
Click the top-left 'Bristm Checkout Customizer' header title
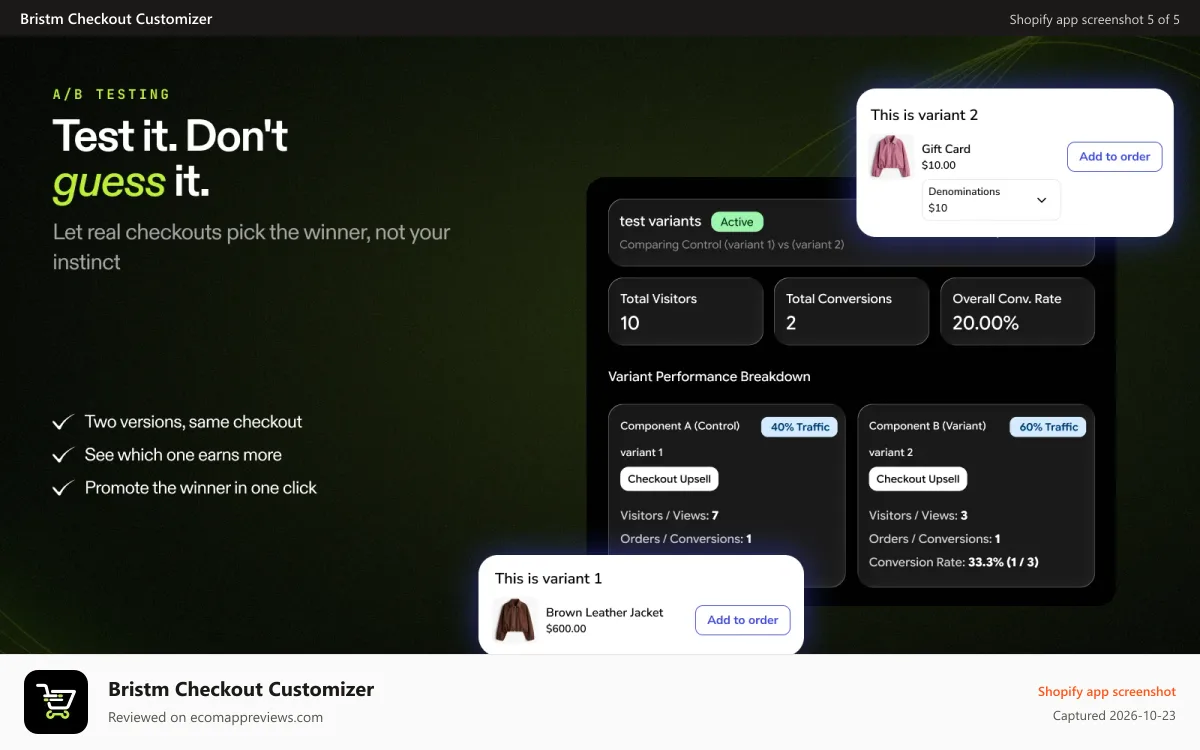pos(116,19)
